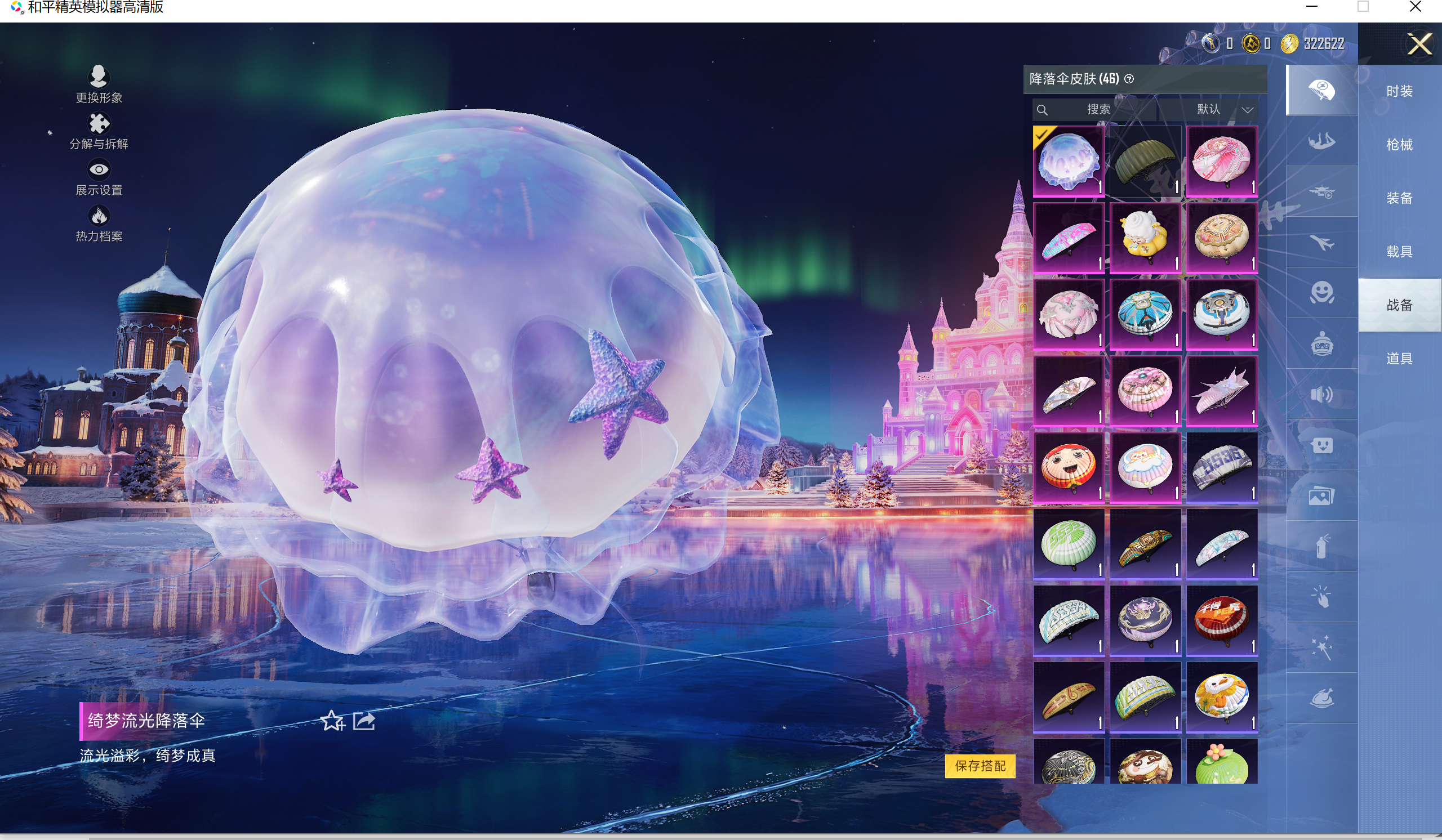The height and width of the screenshot is (840, 1442).
Task: Select the parachute category icon in sidebar
Action: [1321, 90]
